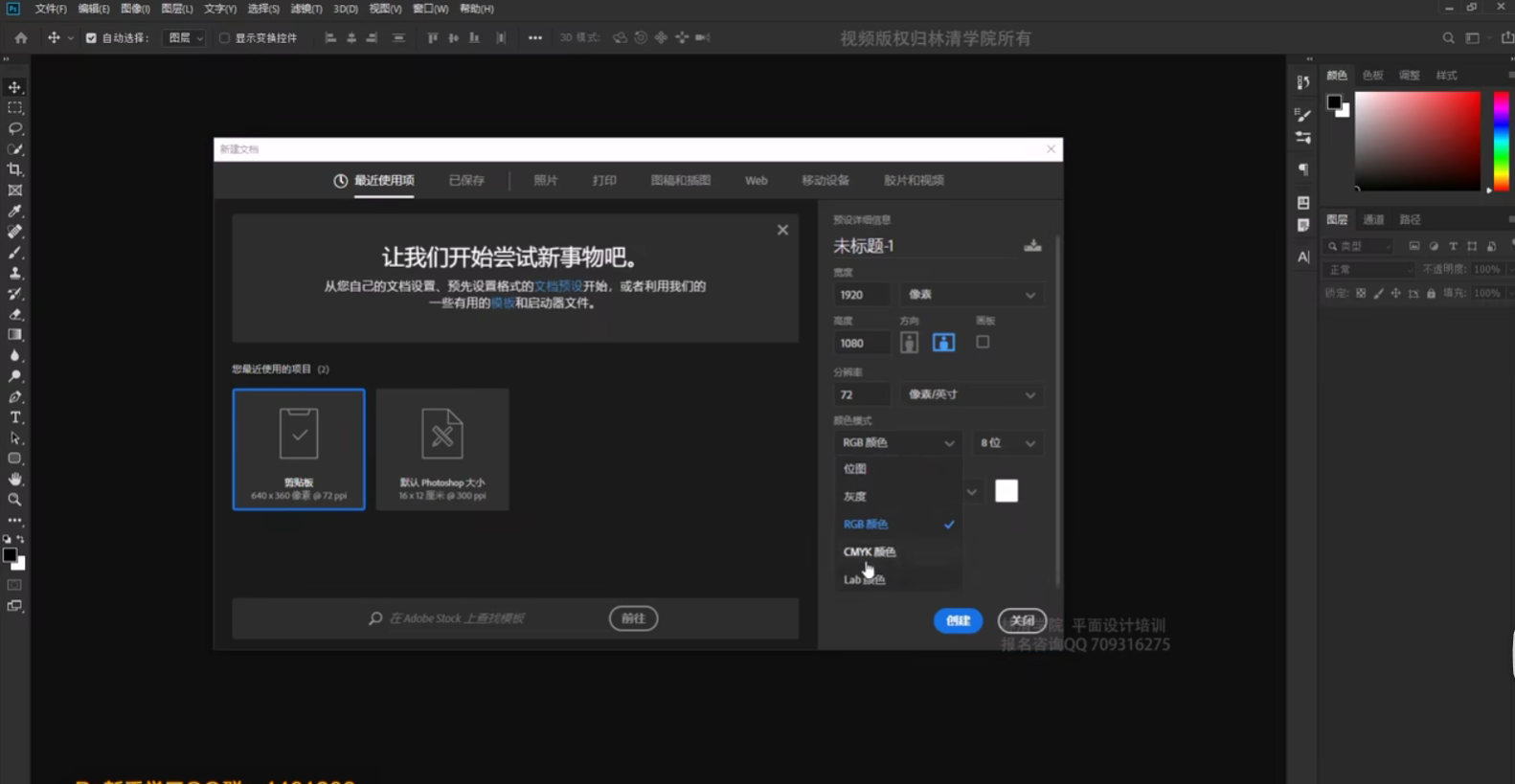Image resolution: width=1515 pixels, height=784 pixels.
Task: Click the 关闭 button
Action: pos(1022,620)
